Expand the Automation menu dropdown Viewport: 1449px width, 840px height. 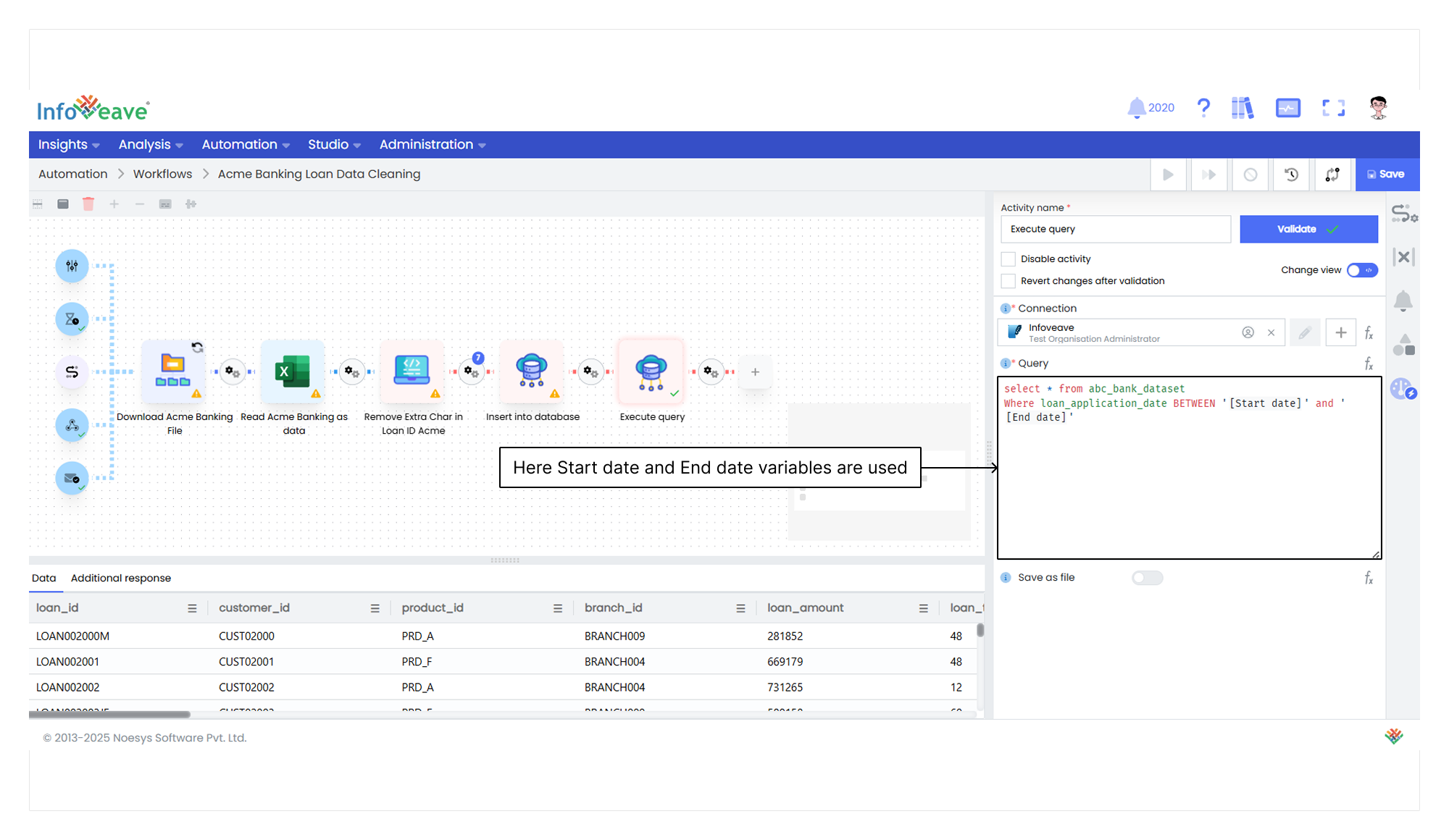pyautogui.click(x=246, y=145)
